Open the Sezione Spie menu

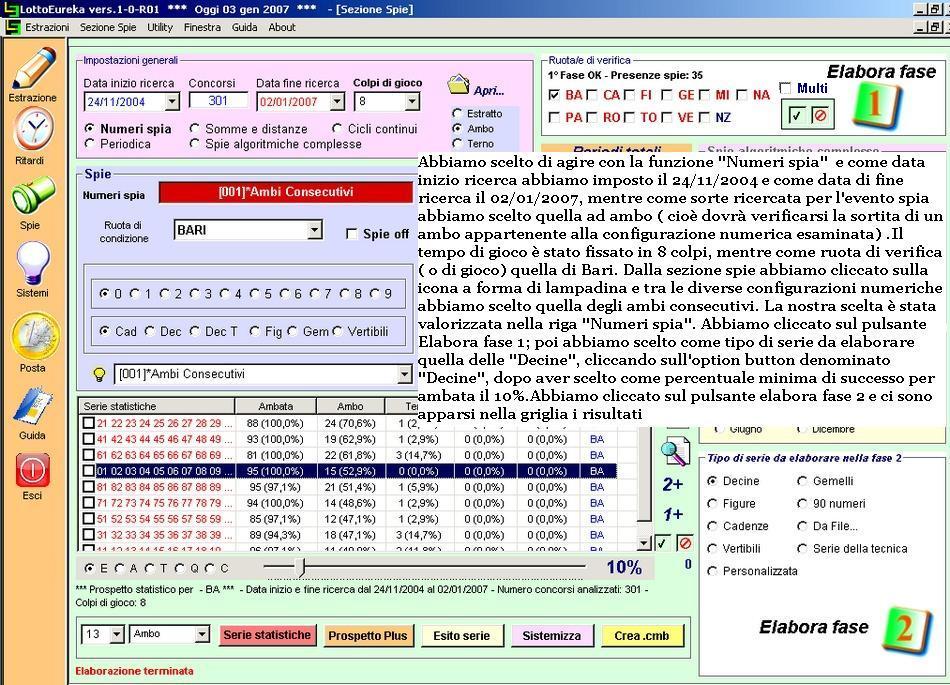pyautogui.click(x=108, y=27)
